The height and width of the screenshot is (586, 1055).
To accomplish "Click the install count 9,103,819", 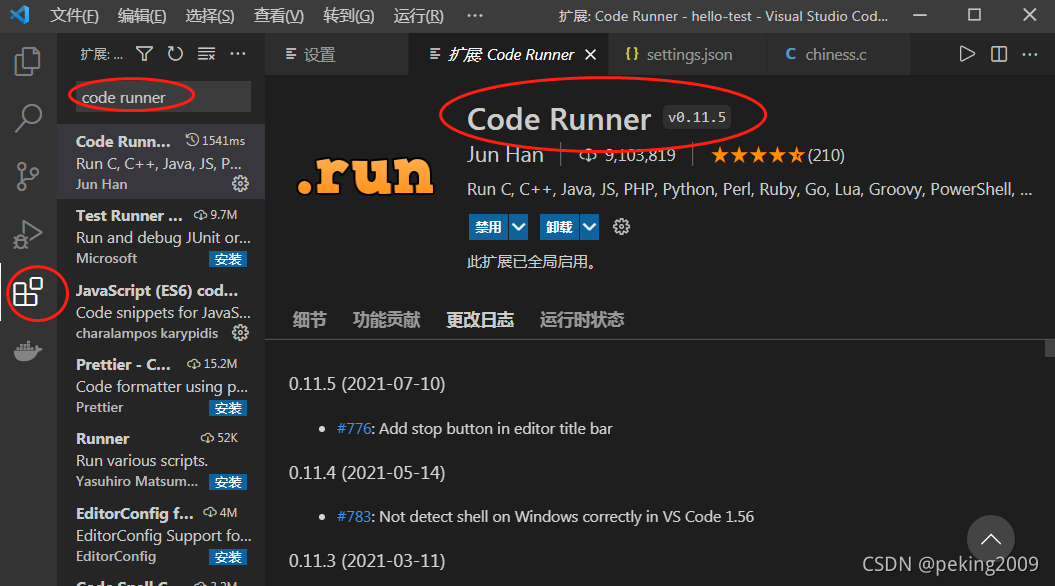I will click(639, 155).
